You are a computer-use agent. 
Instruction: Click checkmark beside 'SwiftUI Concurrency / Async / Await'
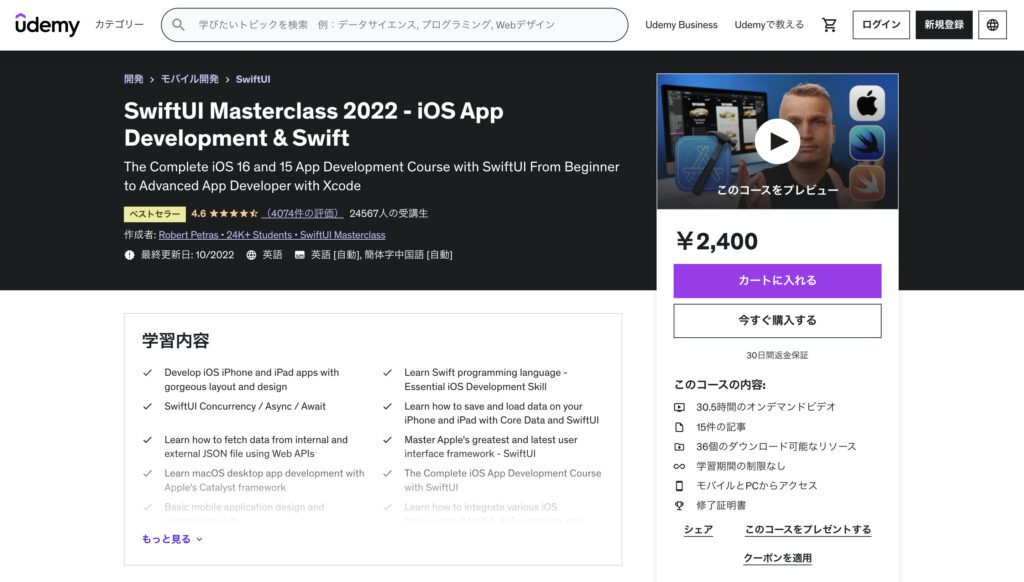(148, 406)
